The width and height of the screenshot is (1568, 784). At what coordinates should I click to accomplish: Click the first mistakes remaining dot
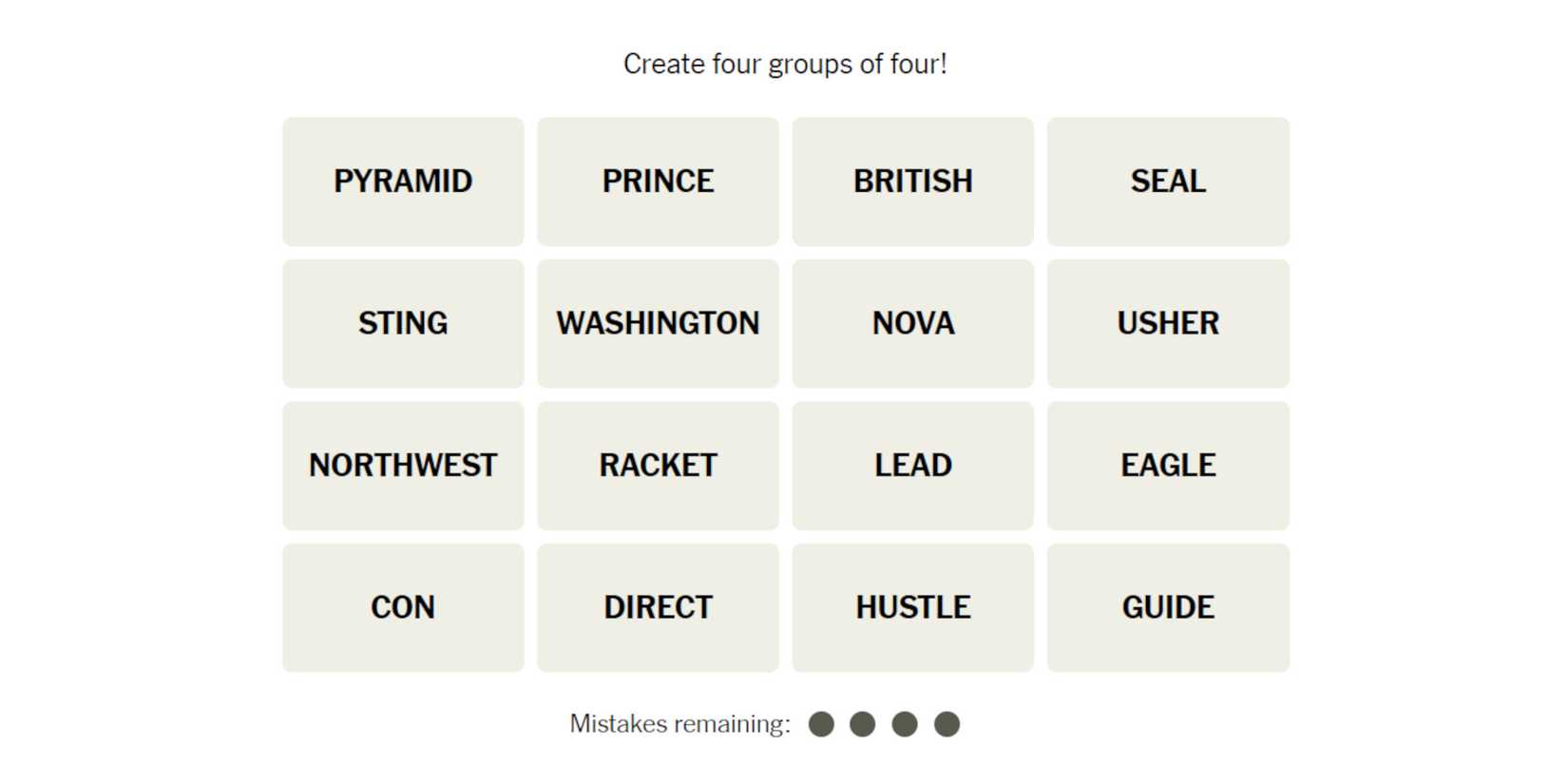click(821, 724)
